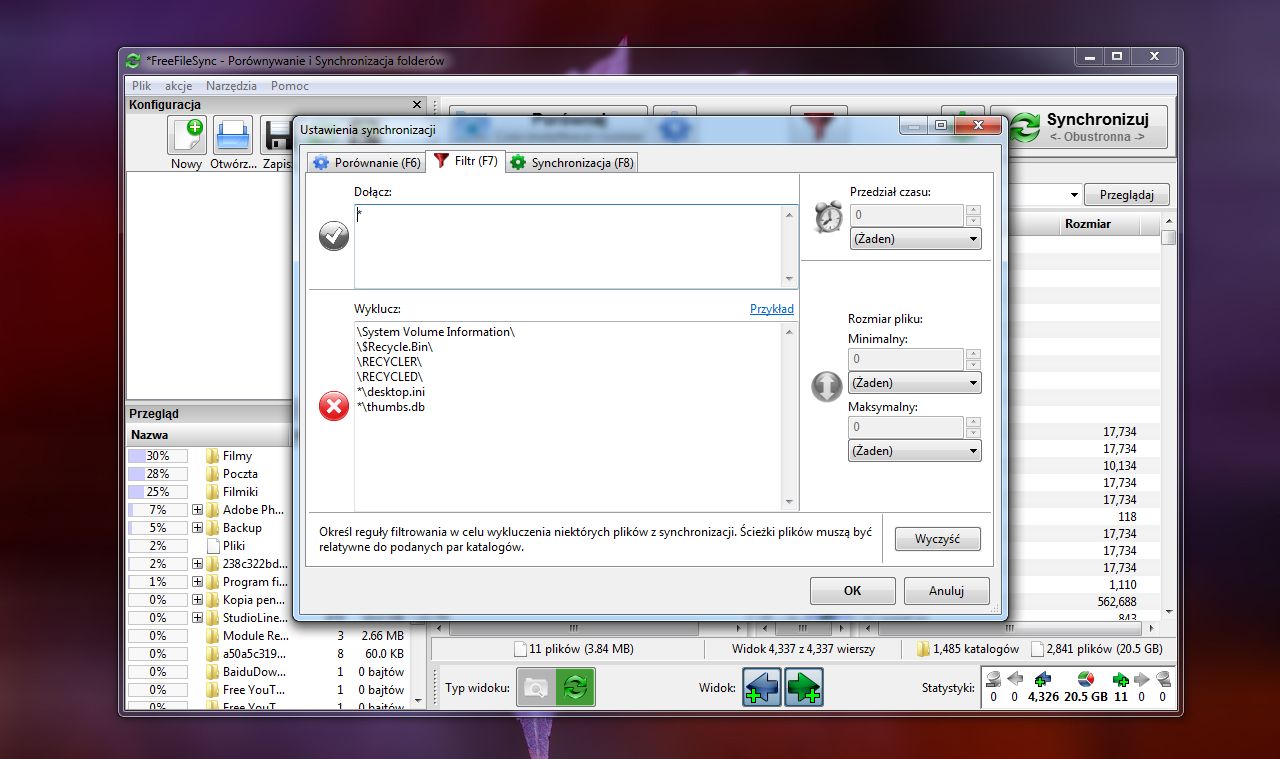Image resolution: width=1280 pixels, height=759 pixels.
Task: Open the Narzędzia menu
Action: point(231,86)
